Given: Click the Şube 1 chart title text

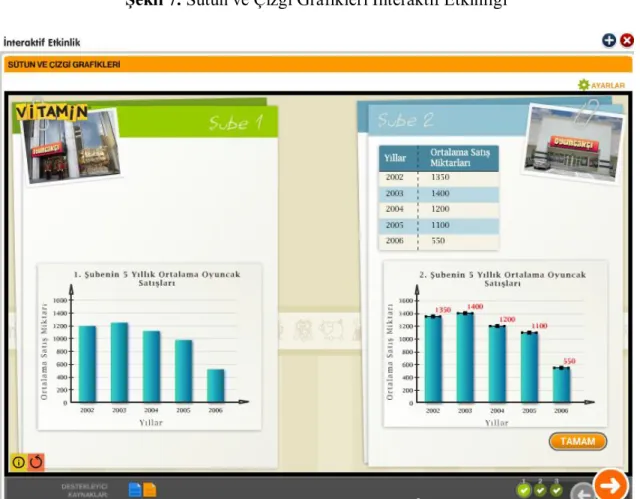Looking at the screenshot, I should click(157, 278).
